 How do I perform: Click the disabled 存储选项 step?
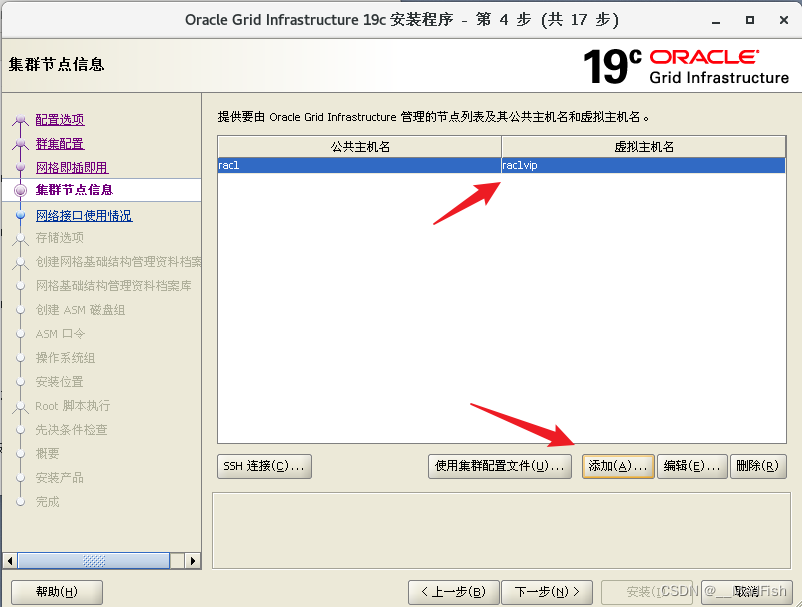coord(59,238)
